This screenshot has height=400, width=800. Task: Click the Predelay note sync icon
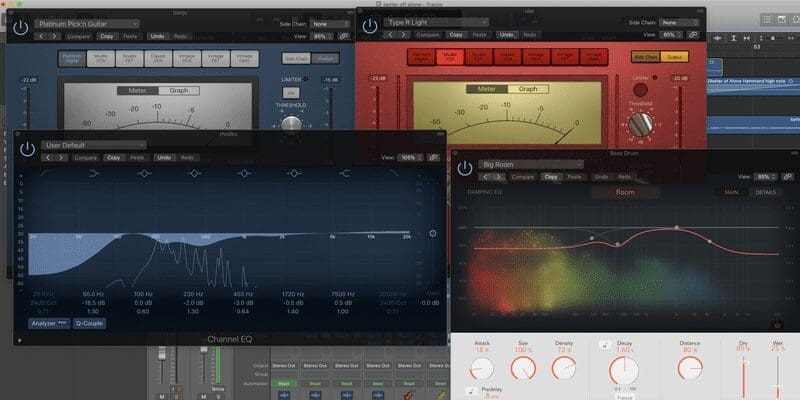471,392
